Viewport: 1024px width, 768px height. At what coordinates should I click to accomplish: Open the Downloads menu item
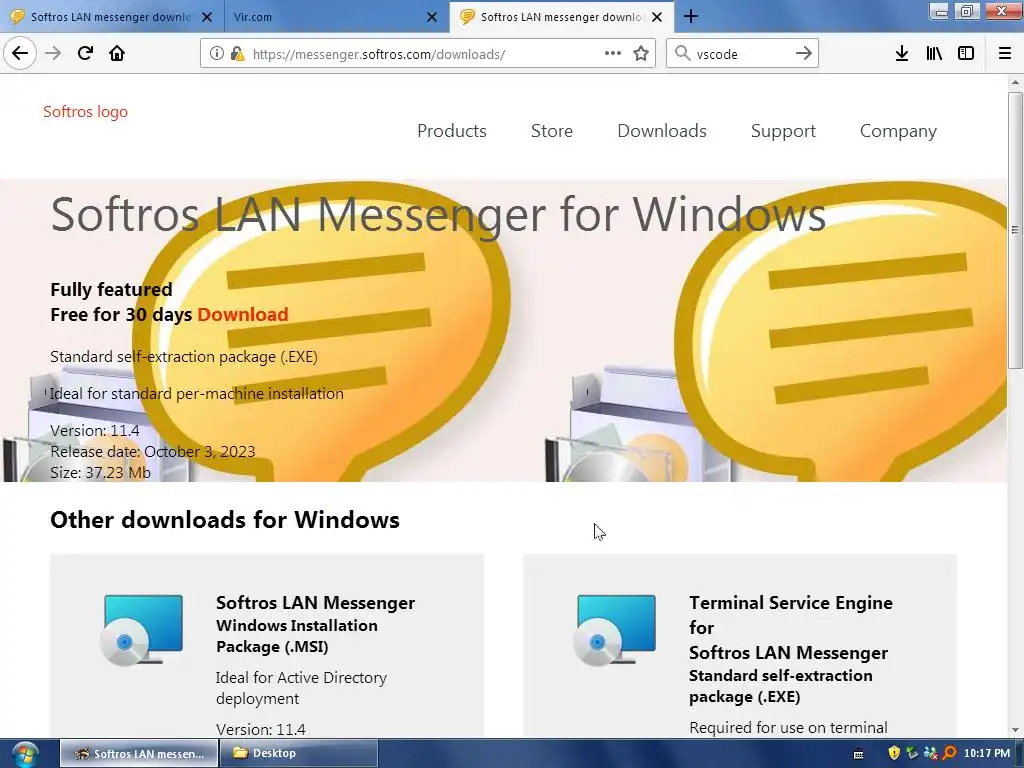coord(662,131)
